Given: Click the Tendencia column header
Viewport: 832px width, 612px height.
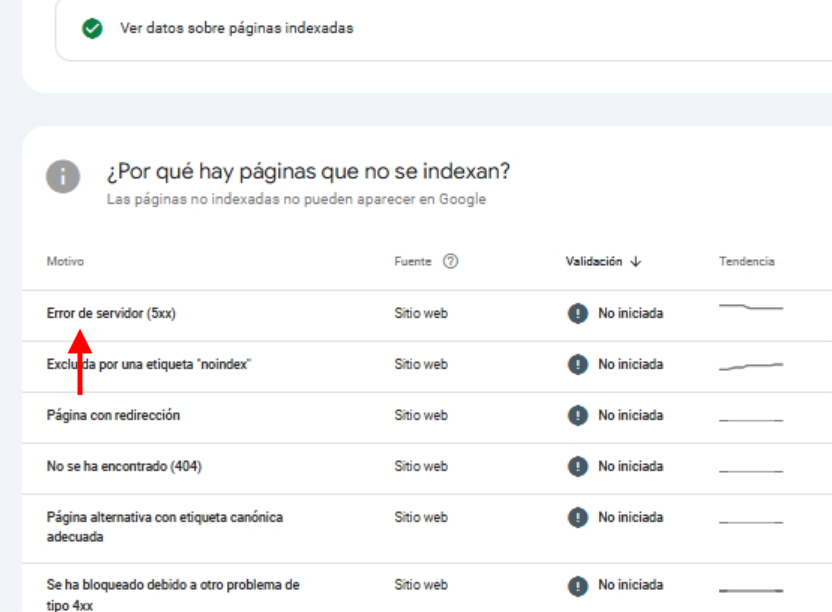Looking at the screenshot, I should click(x=746, y=261).
